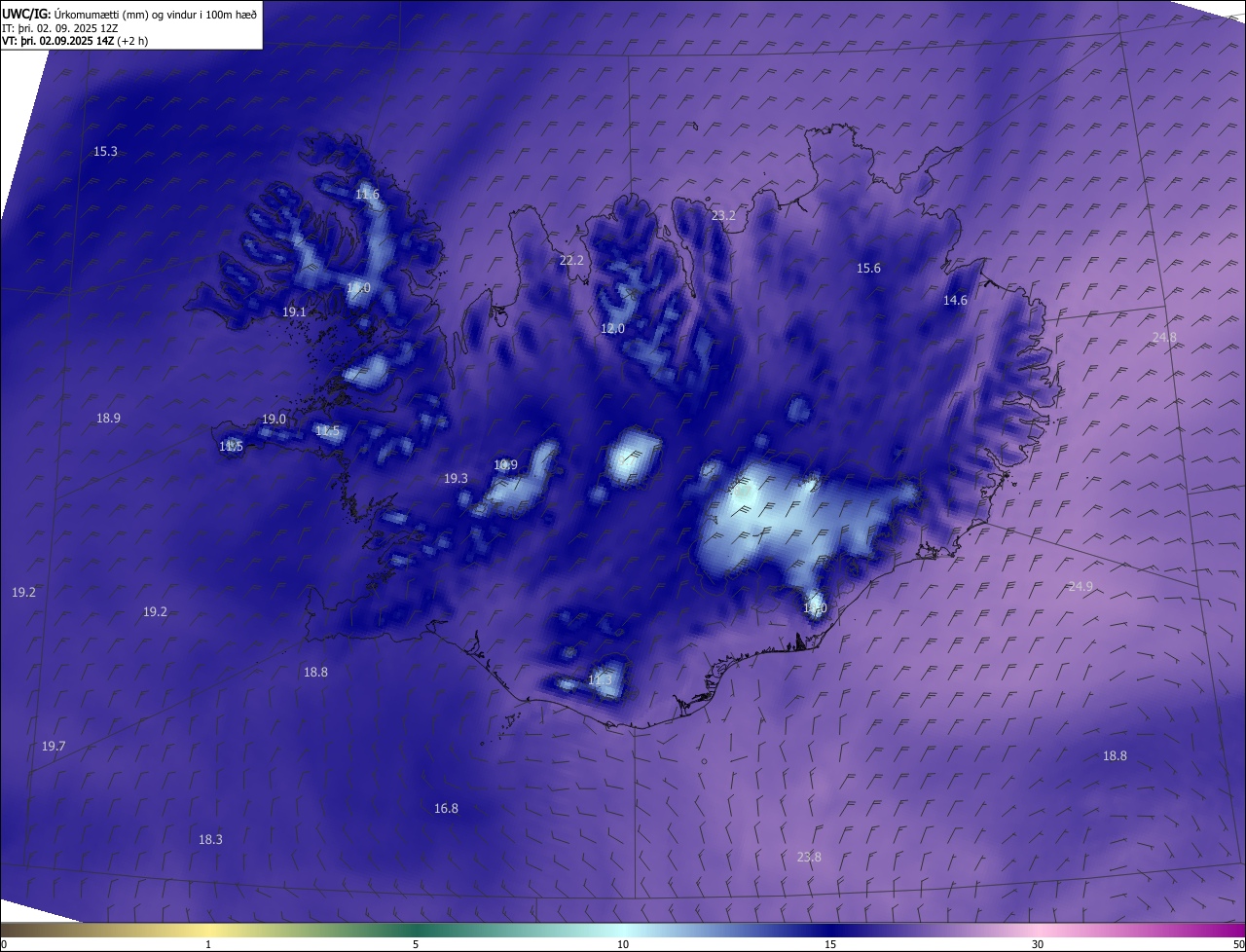This screenshot has width=1246, height=952.
Task: Click the color scale tick labeled 5
Action: point(416,944)
